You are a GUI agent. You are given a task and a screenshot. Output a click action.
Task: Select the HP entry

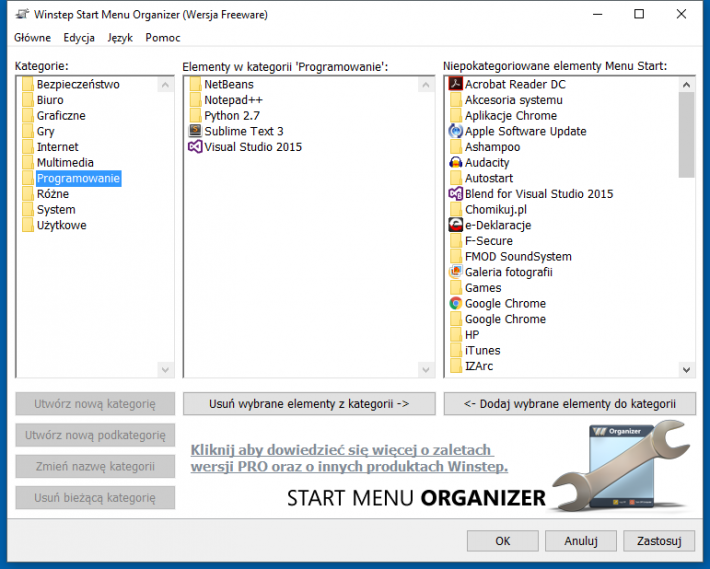pyautogui.click(x=472, y=335)
